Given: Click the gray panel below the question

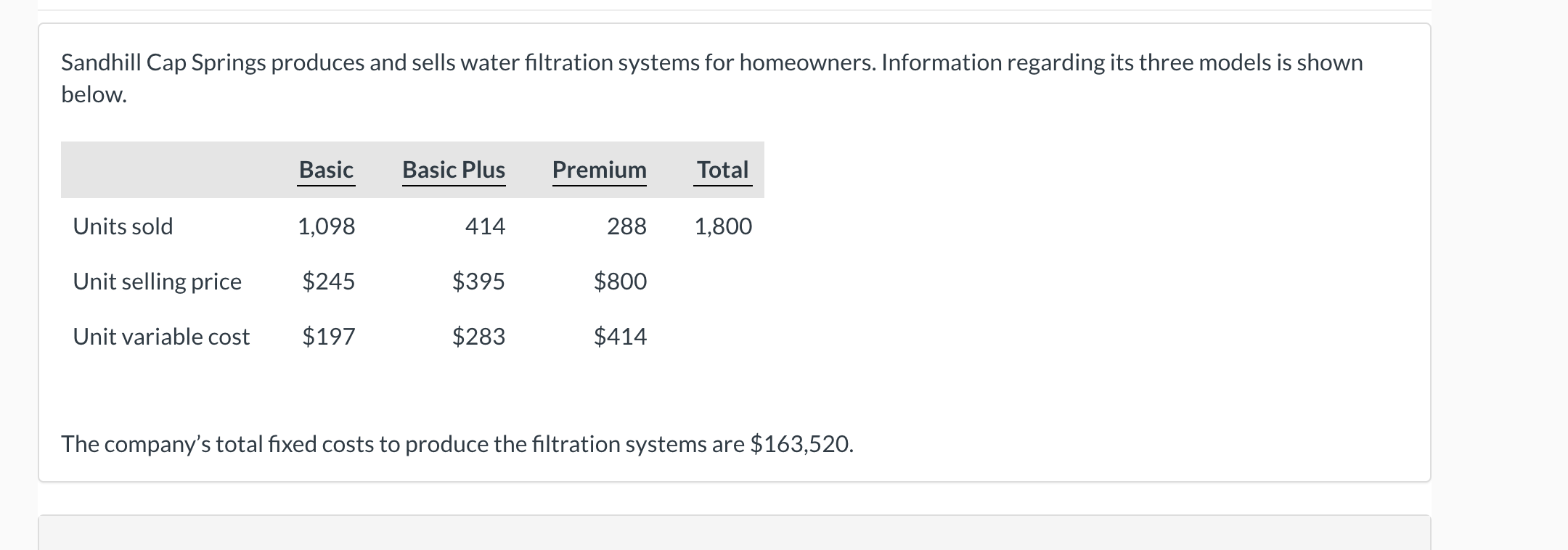Looking at the screenshot, I should [734, 533].
